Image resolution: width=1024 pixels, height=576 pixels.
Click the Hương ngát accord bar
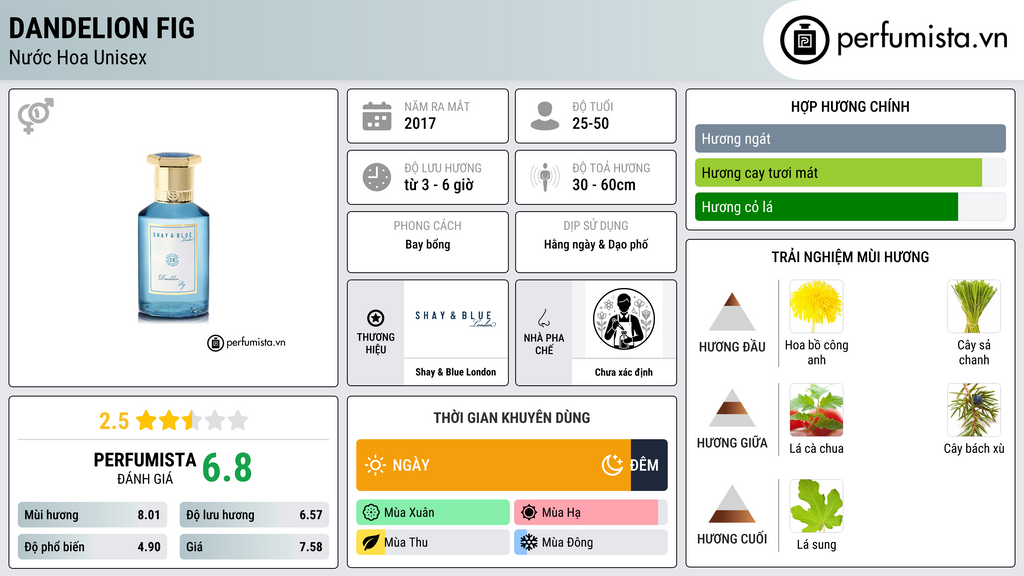pos(850,138)
